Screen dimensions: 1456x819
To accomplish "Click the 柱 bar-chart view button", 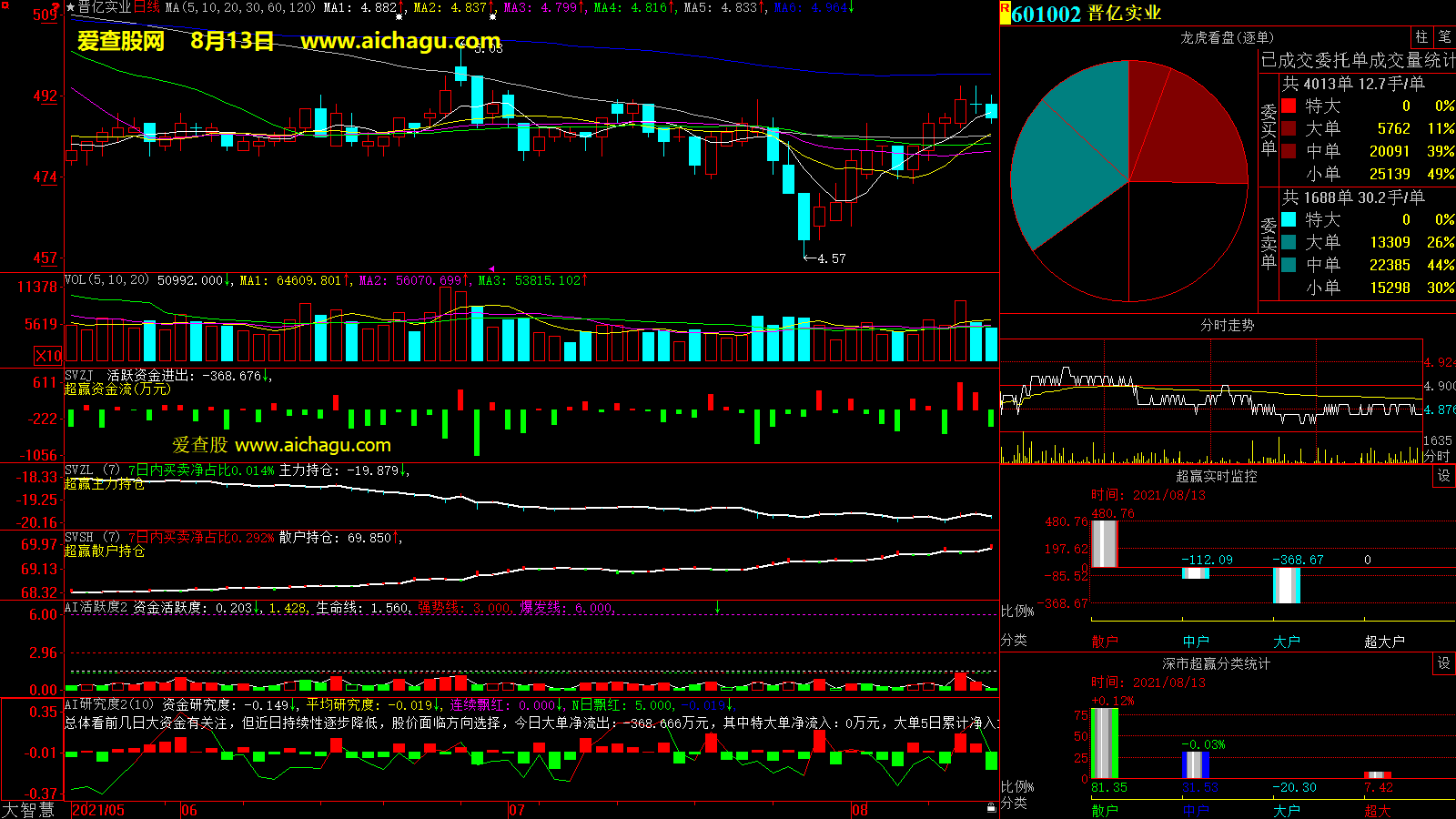I will point(1421,37).
